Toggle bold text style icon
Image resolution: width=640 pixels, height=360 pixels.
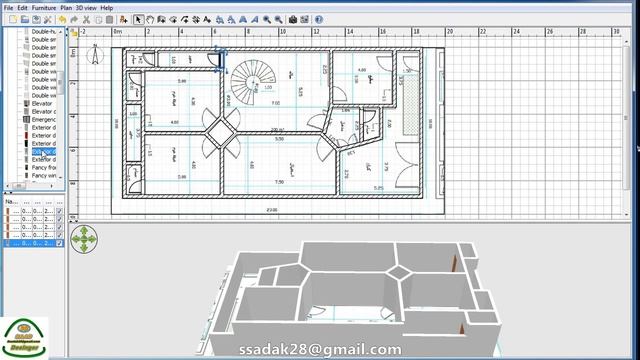[243, 20]
